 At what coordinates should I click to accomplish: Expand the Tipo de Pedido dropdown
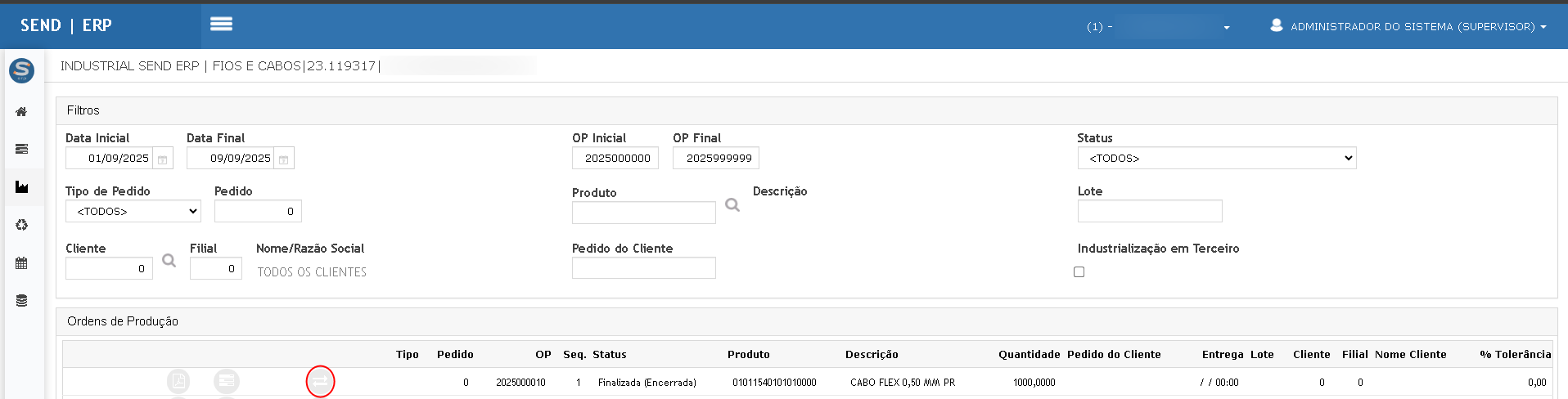tap(133, 212)
